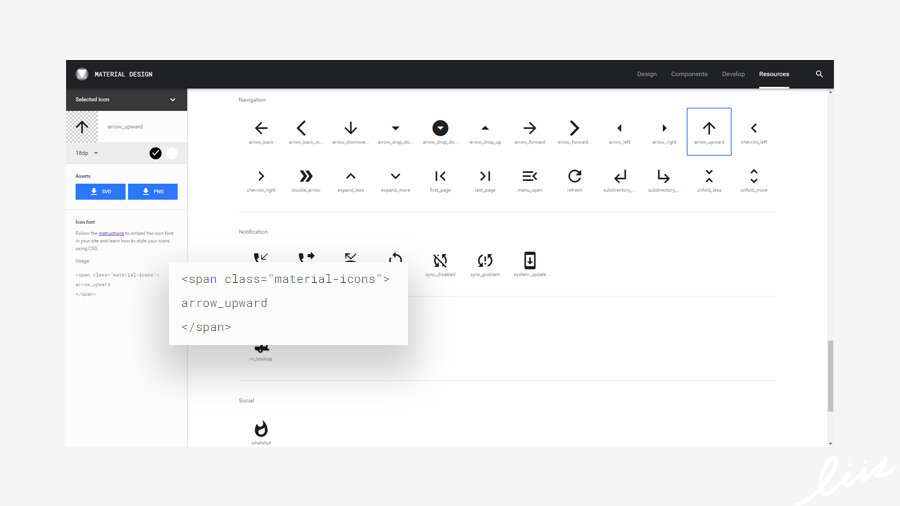This screenshot has height=506, width=900.
Task: Select the menu_open icon
Action: tap(530, 176)
